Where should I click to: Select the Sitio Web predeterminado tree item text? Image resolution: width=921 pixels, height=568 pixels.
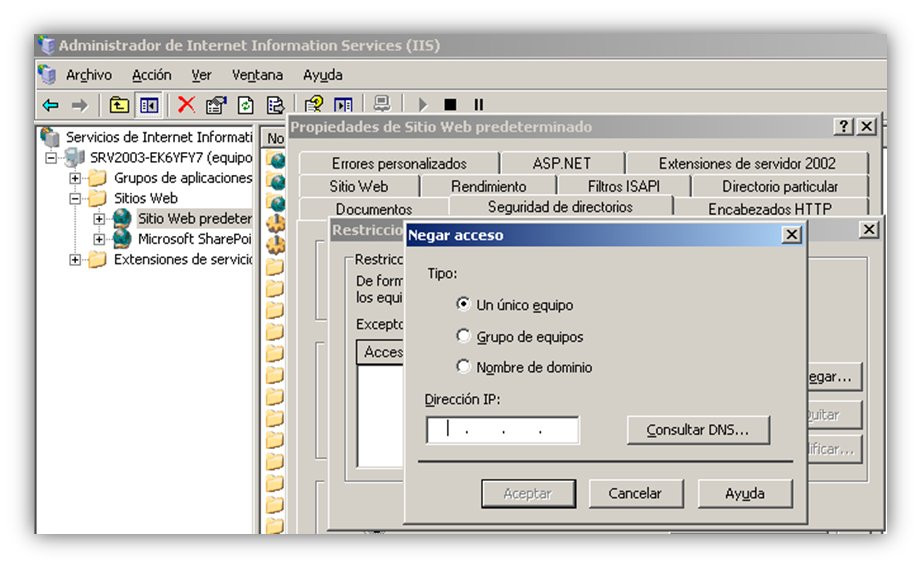pos(194,219)
